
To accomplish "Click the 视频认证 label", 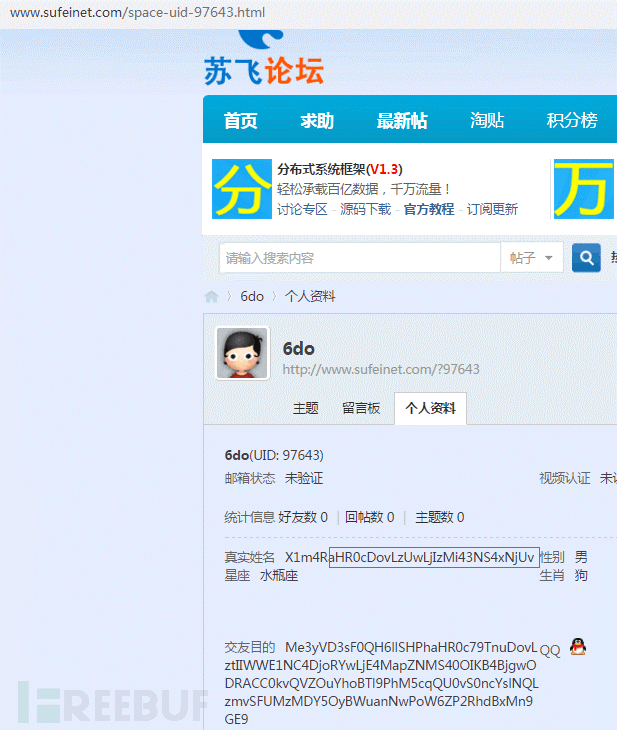I will click(565, 478).
